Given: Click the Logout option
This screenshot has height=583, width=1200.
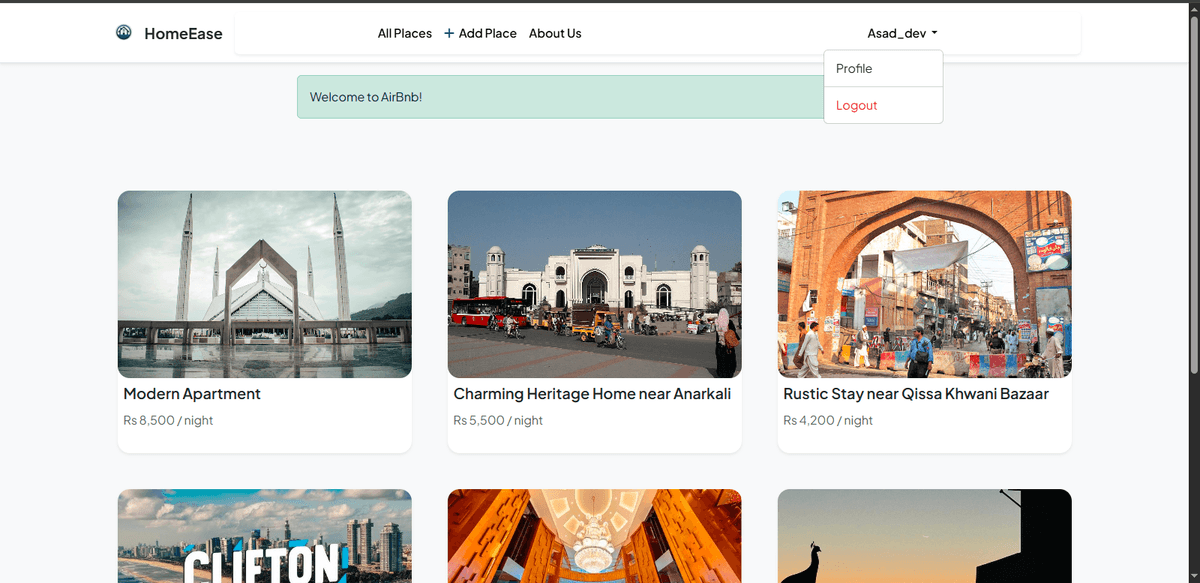Looking at the screenshot, I should pyautogui.click(x=856, y=105).
